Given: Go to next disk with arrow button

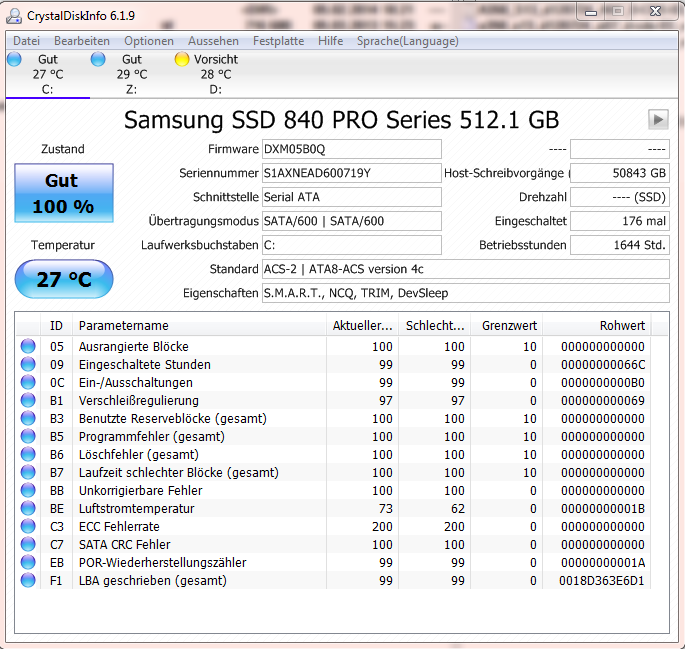Looking at the screenshot, I should 658,119.
